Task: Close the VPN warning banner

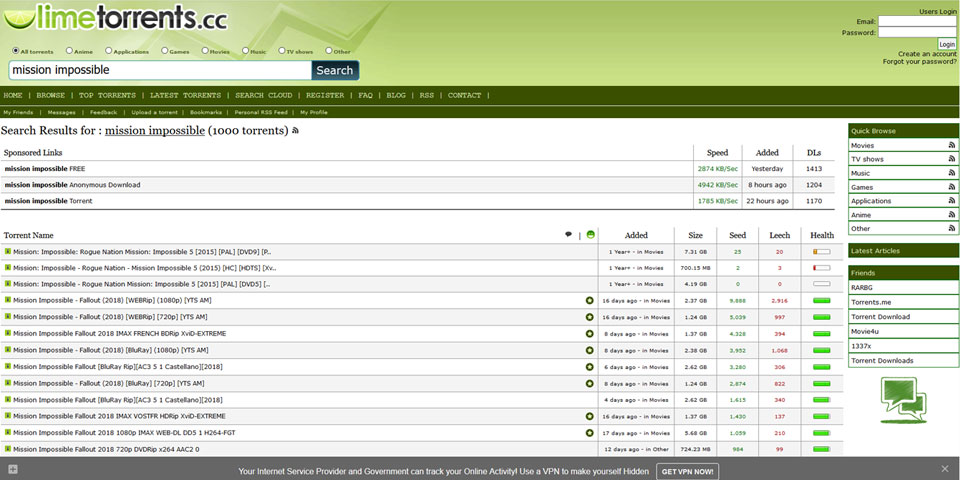Action: point(945,469)
